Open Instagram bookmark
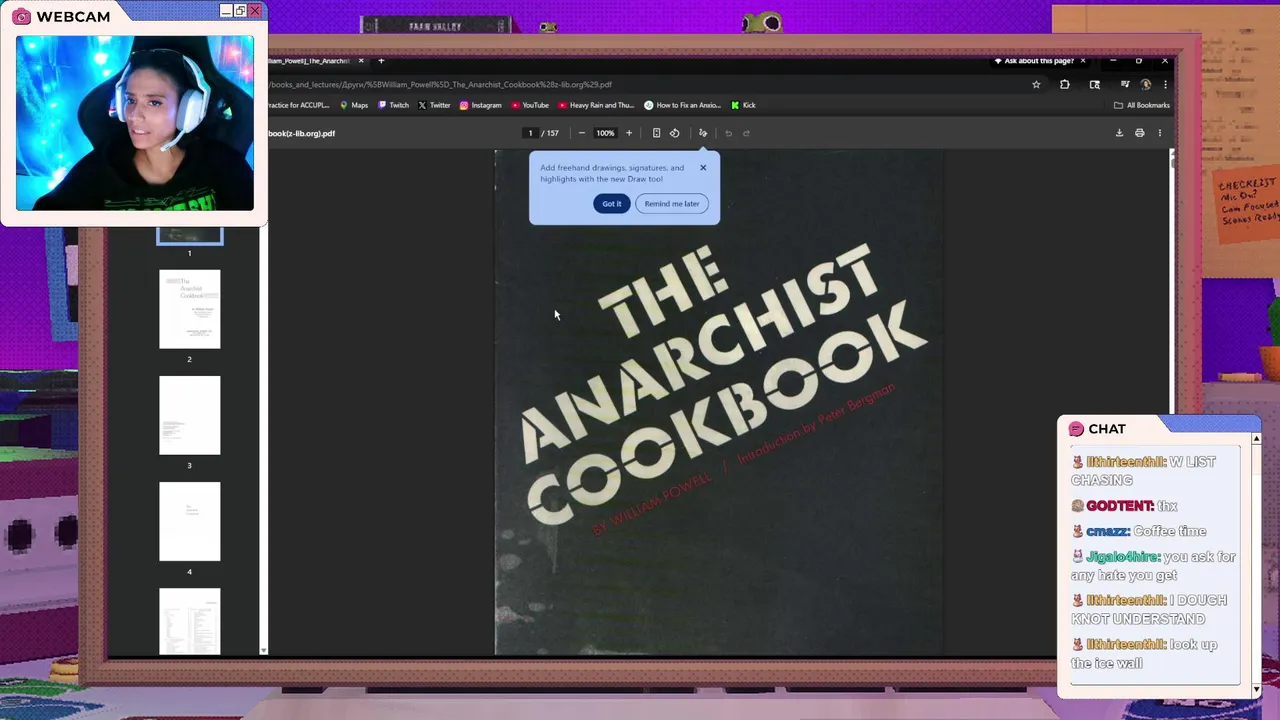Image resolution: width=1280 pixels, height=720 pixels. point(481,105)
